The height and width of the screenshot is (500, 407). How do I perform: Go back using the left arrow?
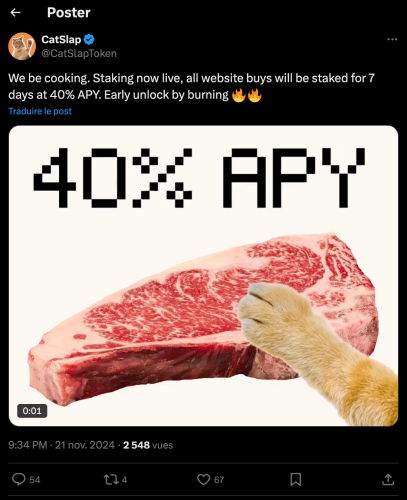[15, 13]
